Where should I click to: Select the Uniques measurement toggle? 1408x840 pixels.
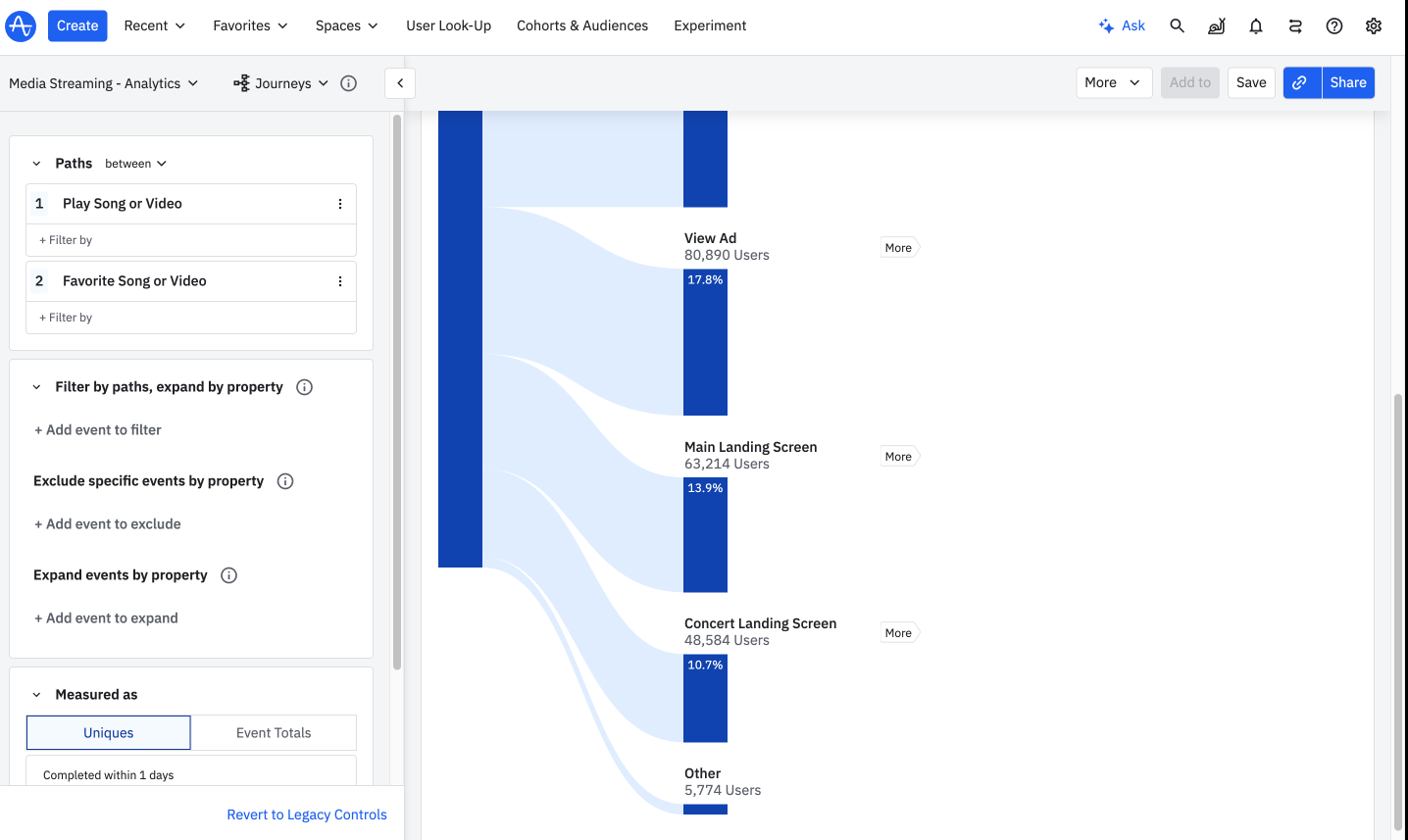point(109,733)
